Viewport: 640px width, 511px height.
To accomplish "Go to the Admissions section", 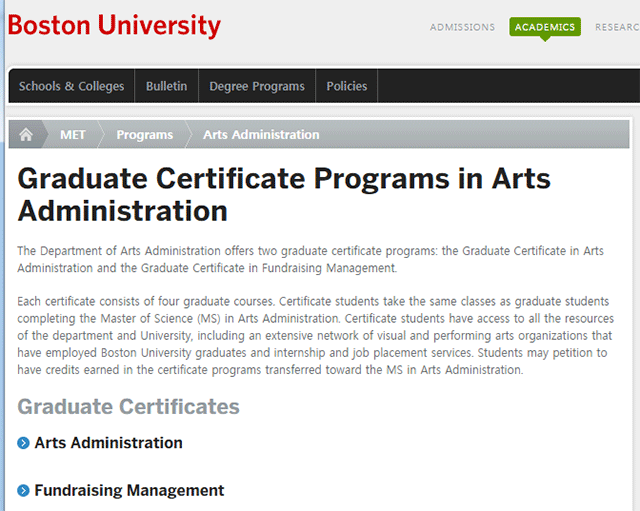I will click(x=462, y=27).
